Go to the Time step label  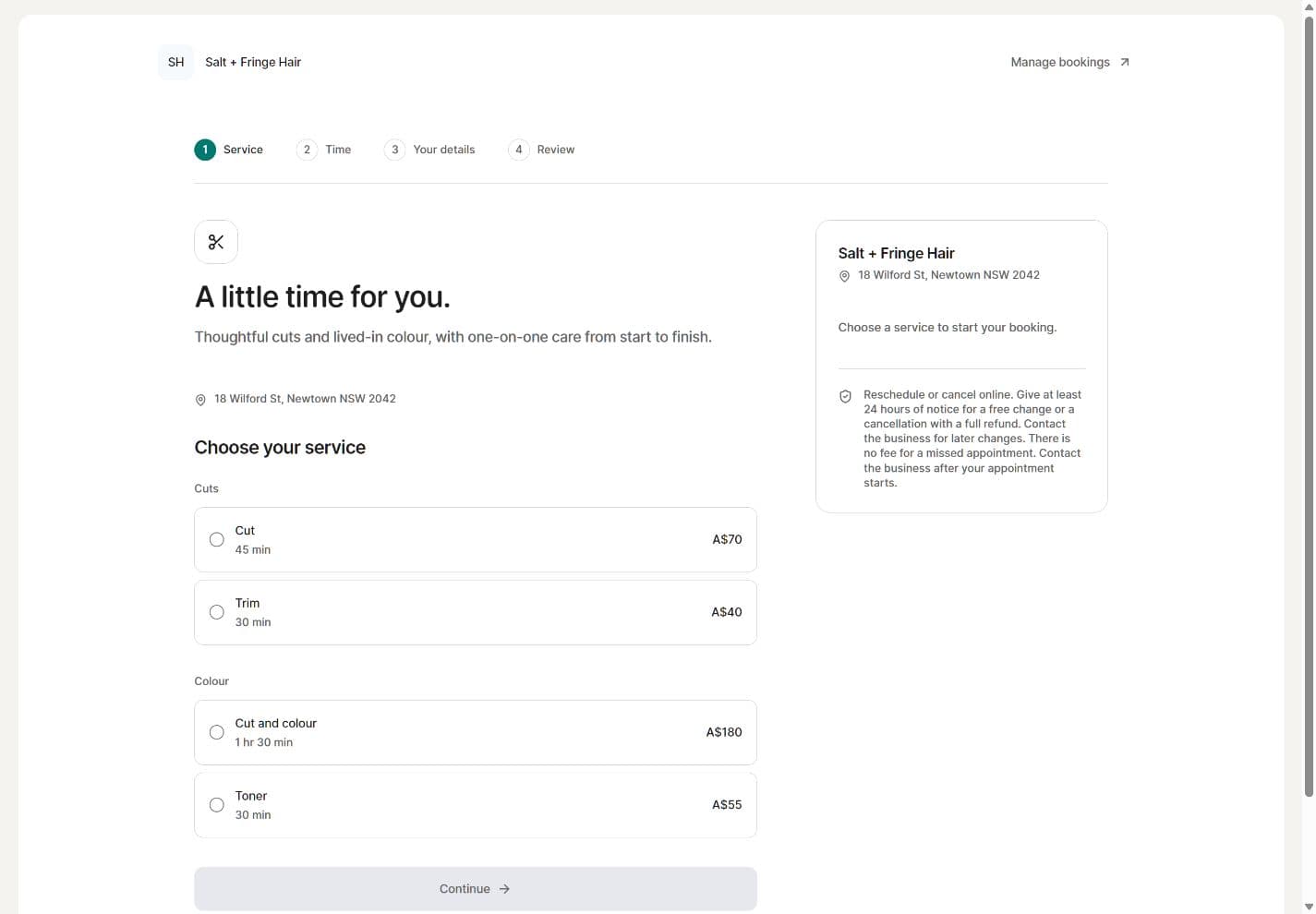338,150
